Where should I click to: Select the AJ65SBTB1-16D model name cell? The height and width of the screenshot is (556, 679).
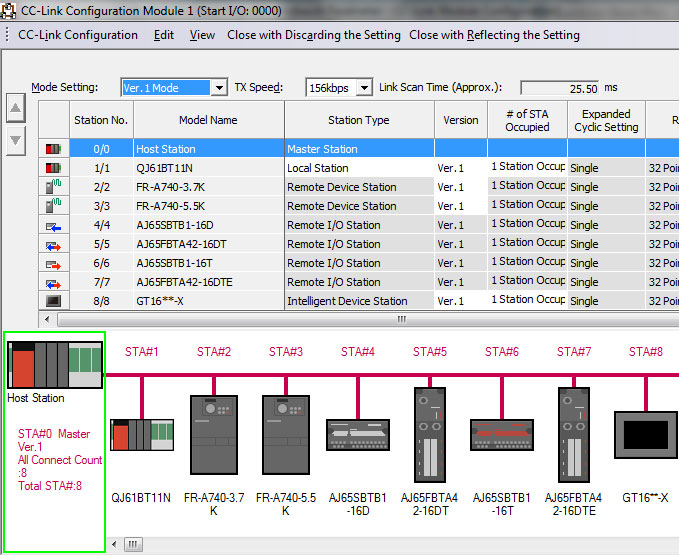(x=208, y=225)
